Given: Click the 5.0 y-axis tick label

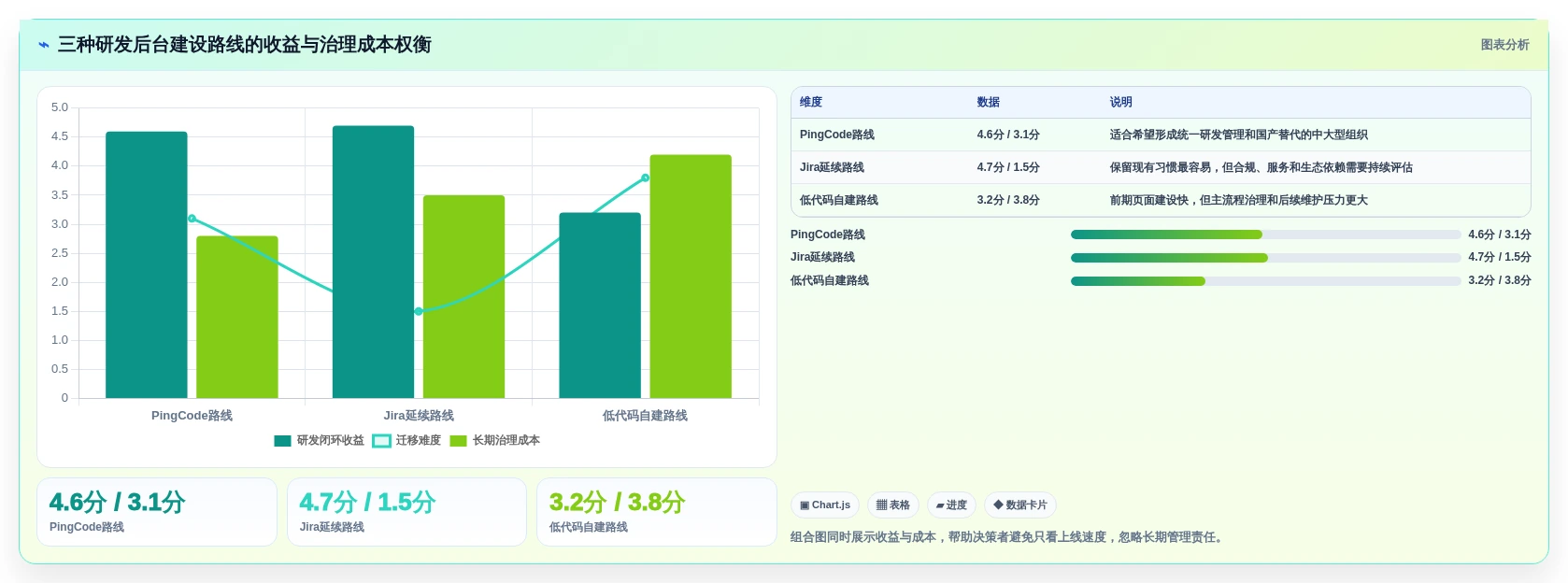Looking at the screenshot, I should [60, 107].
